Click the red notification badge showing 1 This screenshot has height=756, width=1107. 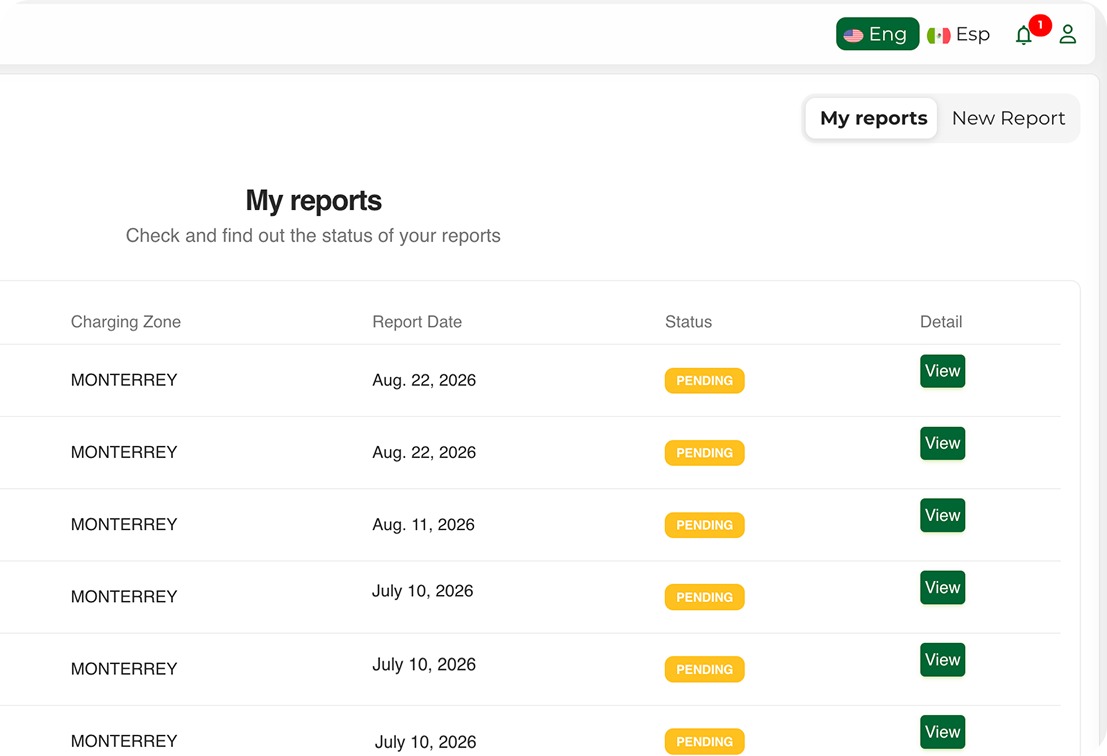[x=1039, y=24]
